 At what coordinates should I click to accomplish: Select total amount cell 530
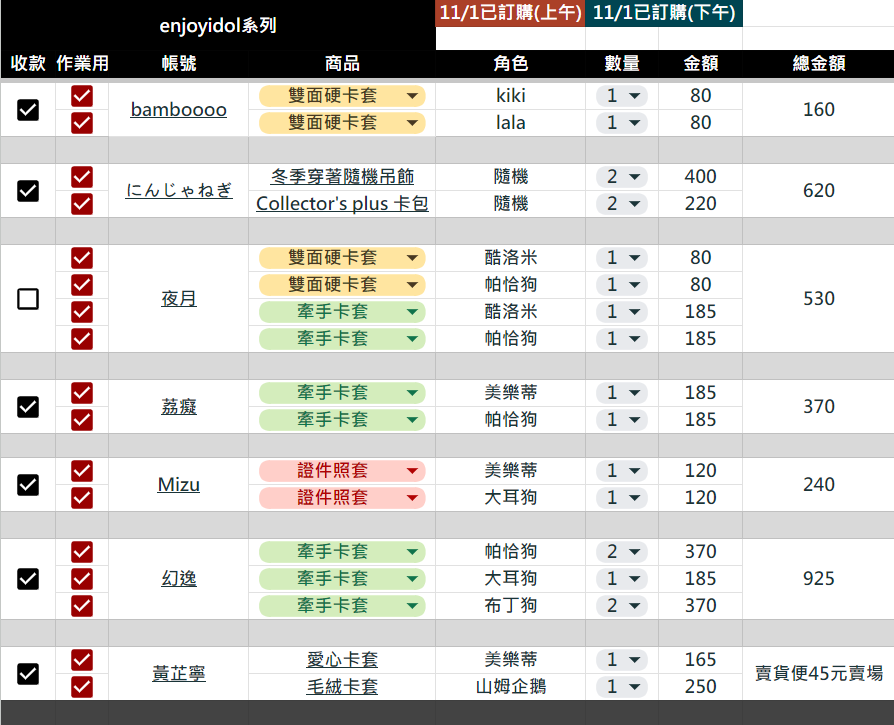818,299
